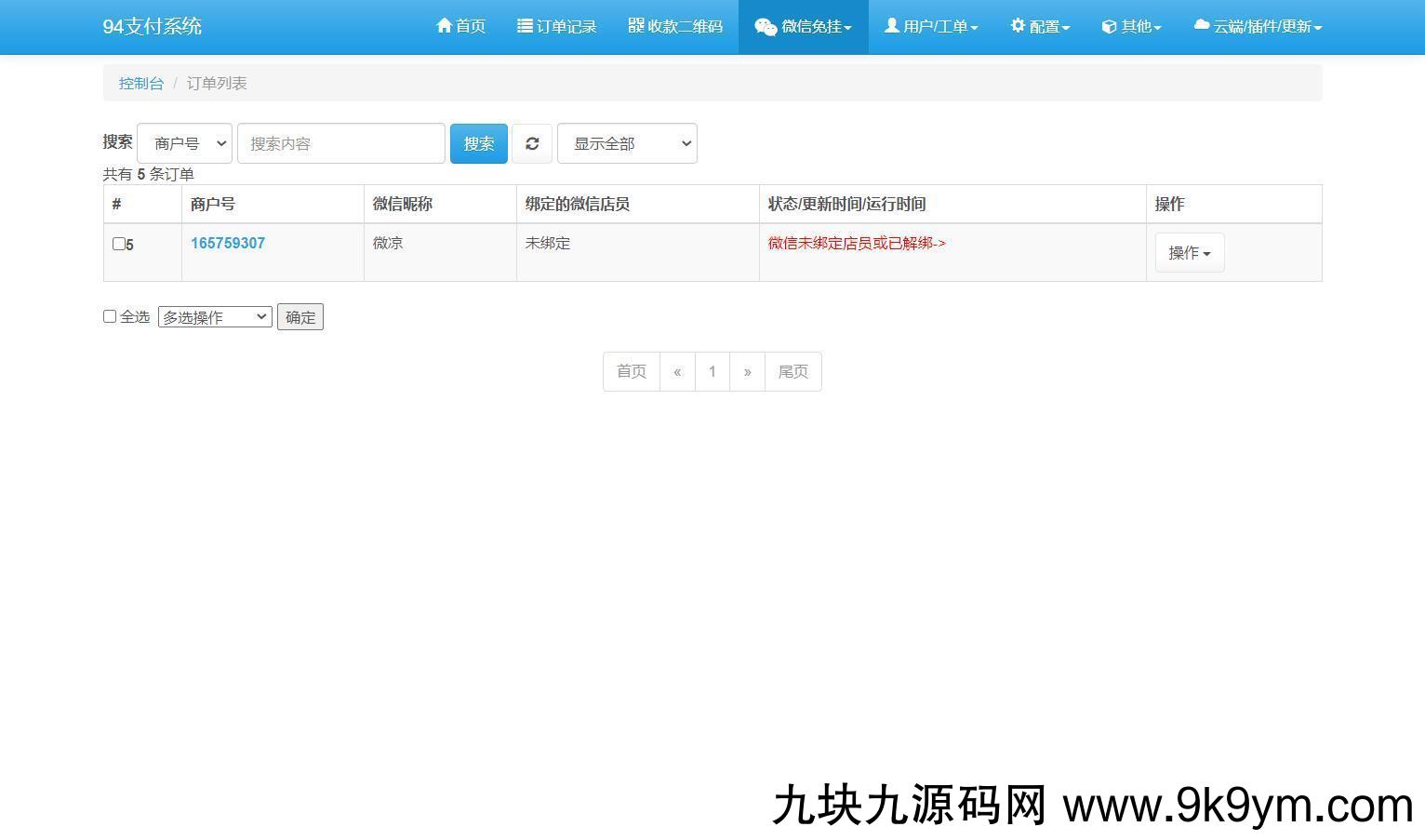
Task: Open the 操作 dropdown in the table row
Action: click(1189, 253)
